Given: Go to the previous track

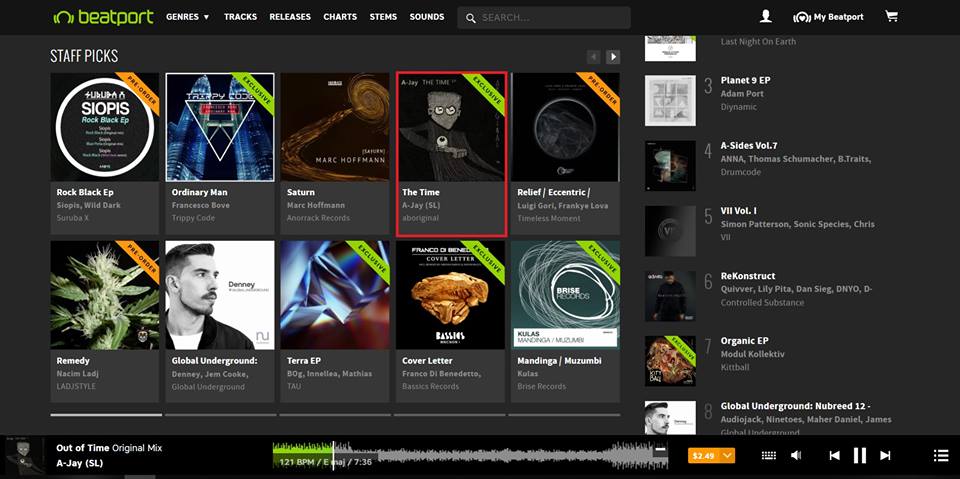Looking at the screenshot, I should tap(834, 456).
